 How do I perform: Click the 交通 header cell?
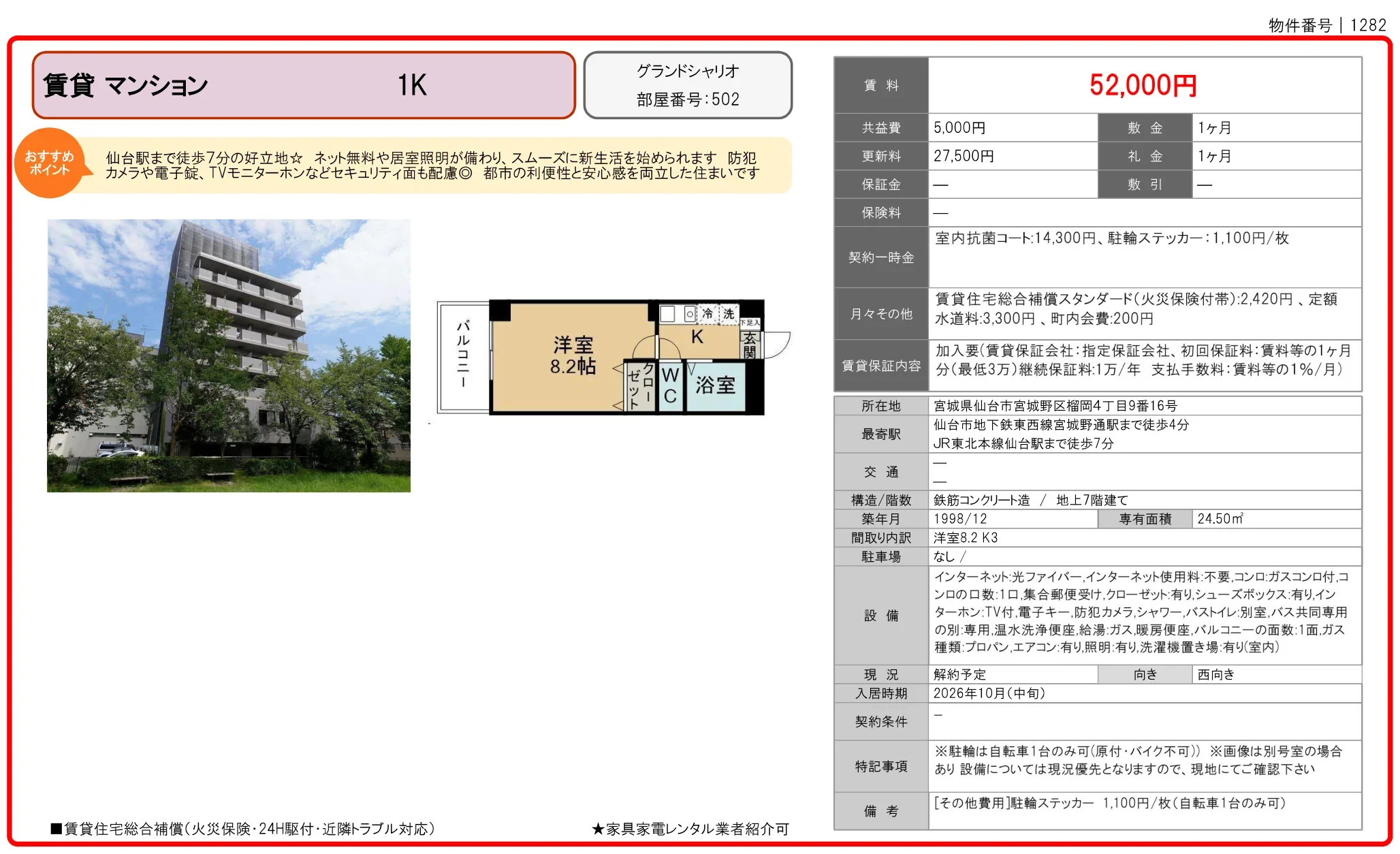click(881, 472)
